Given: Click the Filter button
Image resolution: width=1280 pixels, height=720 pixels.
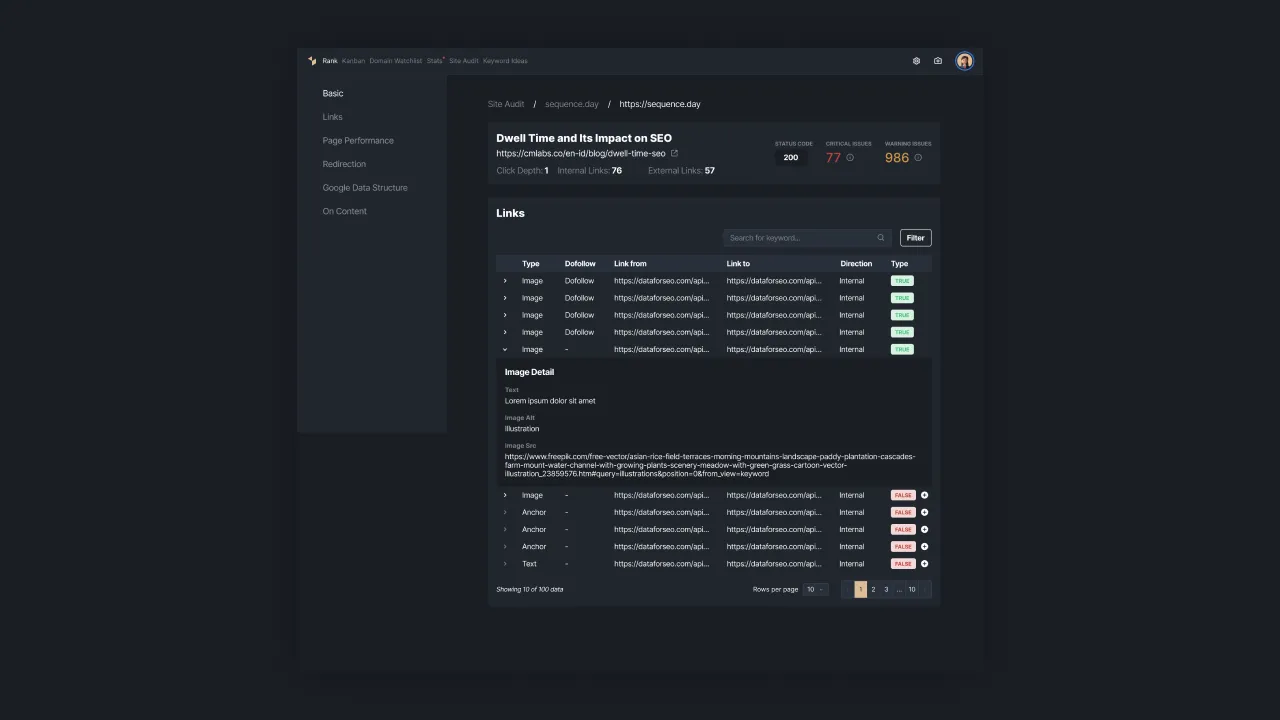Looking at the screenshot, I should point(915,238).
